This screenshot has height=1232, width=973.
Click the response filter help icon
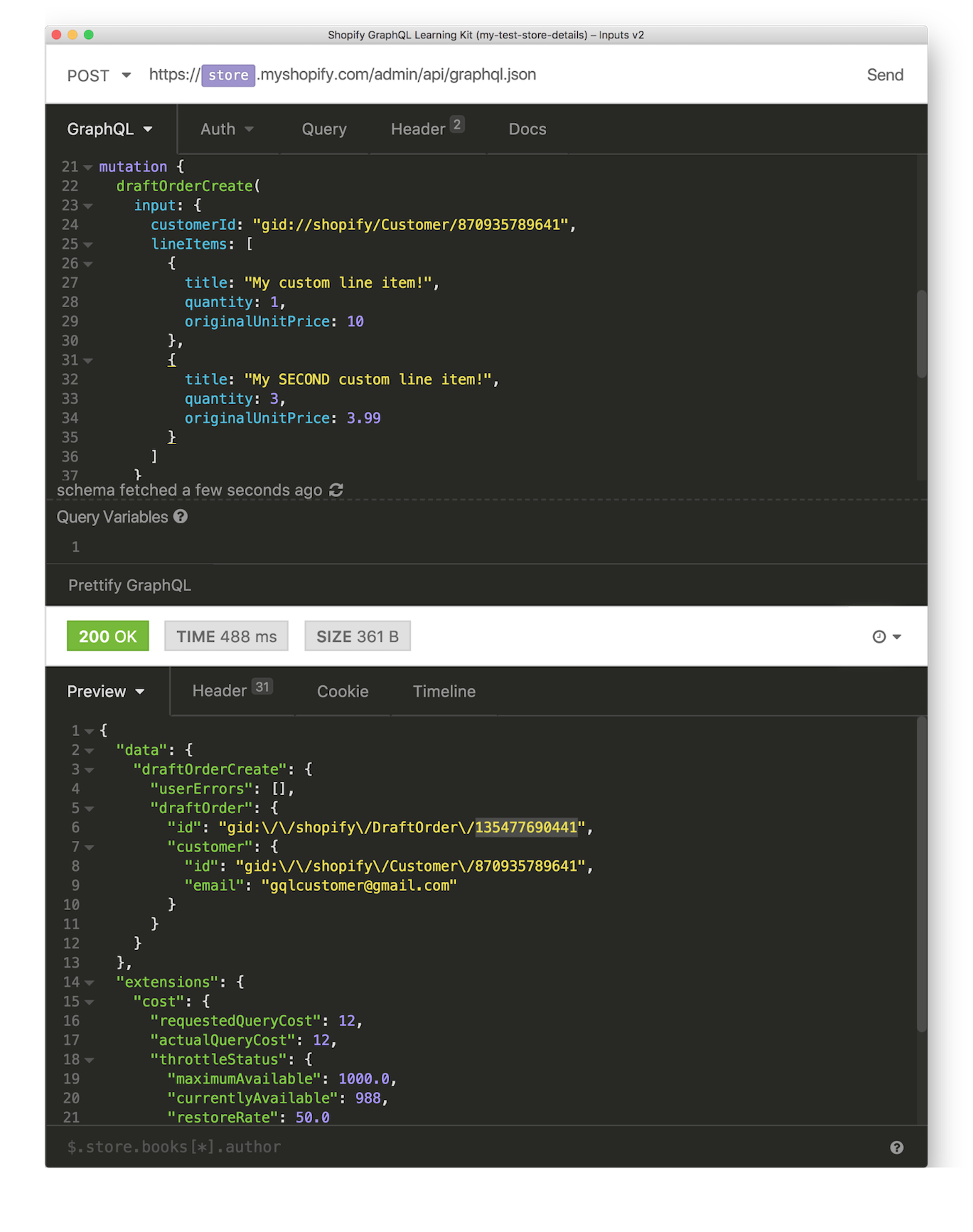click(897, 1147)
